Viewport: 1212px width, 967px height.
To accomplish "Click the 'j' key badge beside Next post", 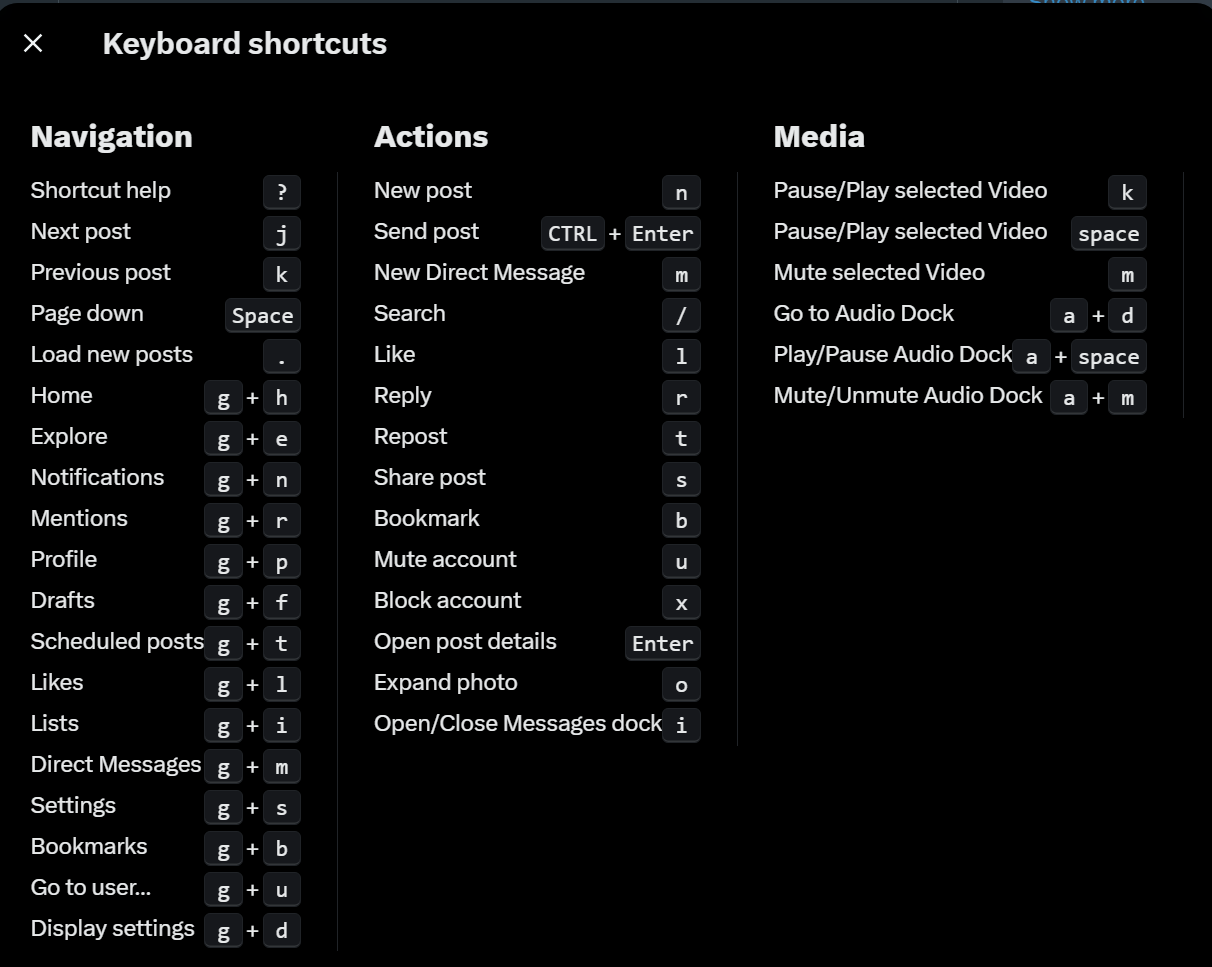I will [282, 233].
